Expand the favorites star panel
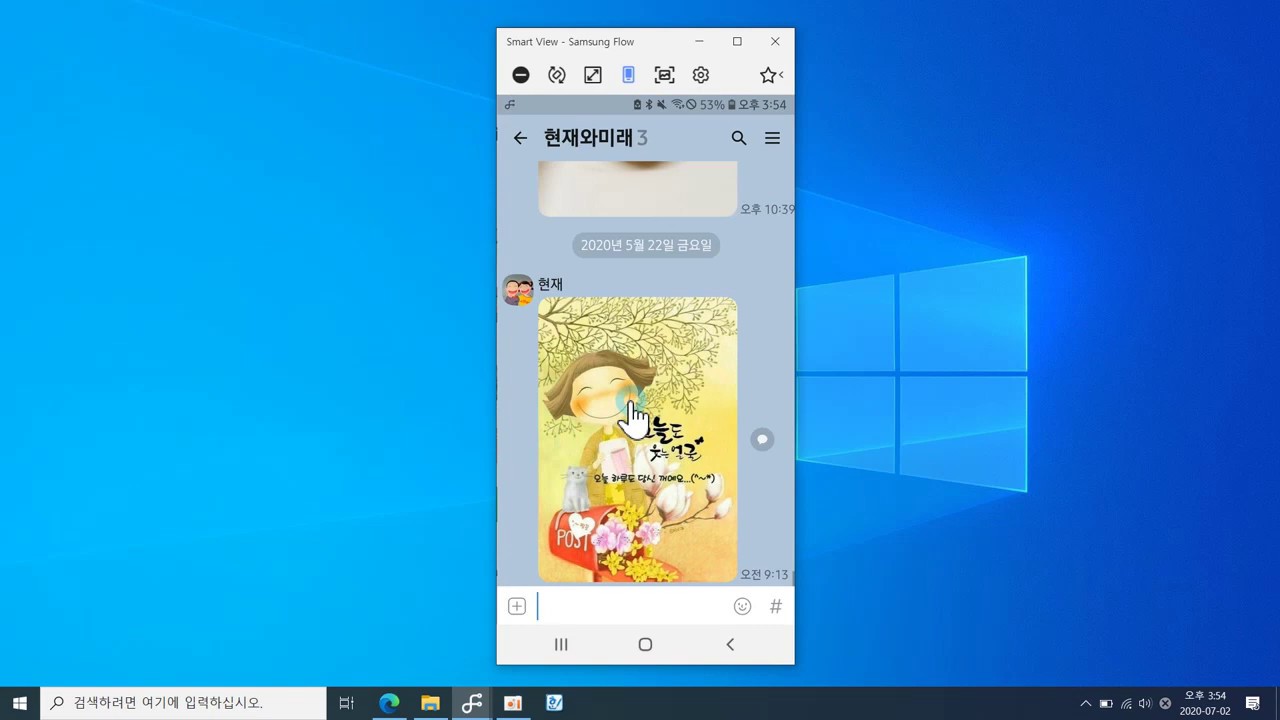 (x=770, y=75)
